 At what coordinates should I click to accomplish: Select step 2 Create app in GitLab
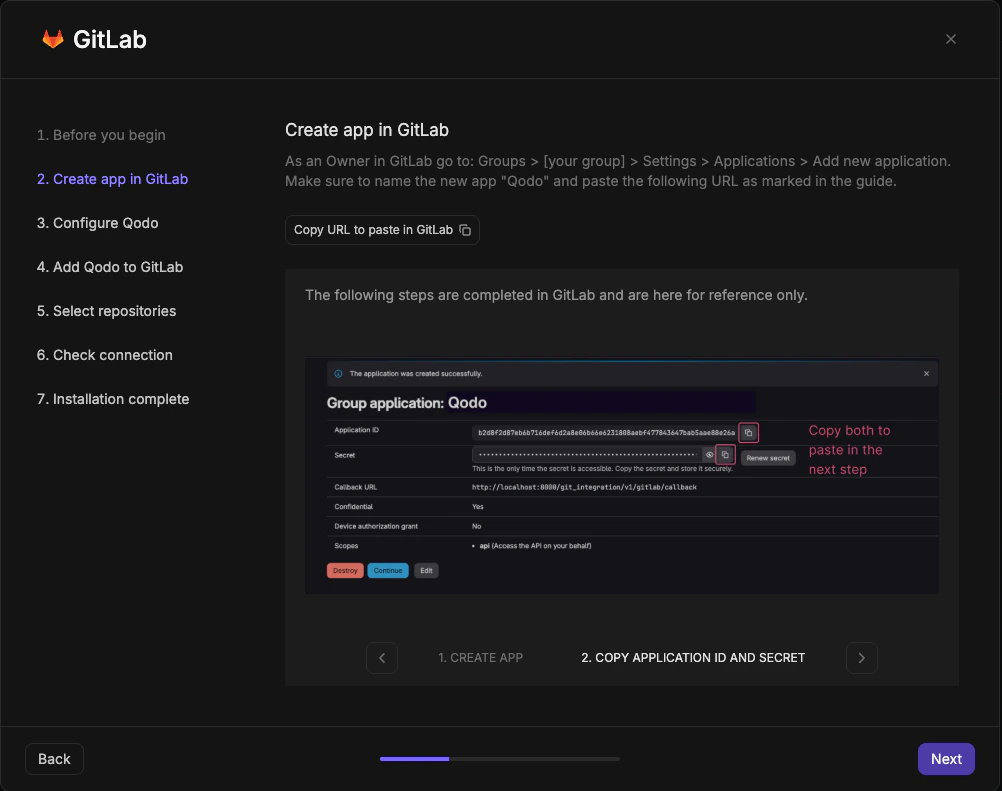tap(112, 179)
